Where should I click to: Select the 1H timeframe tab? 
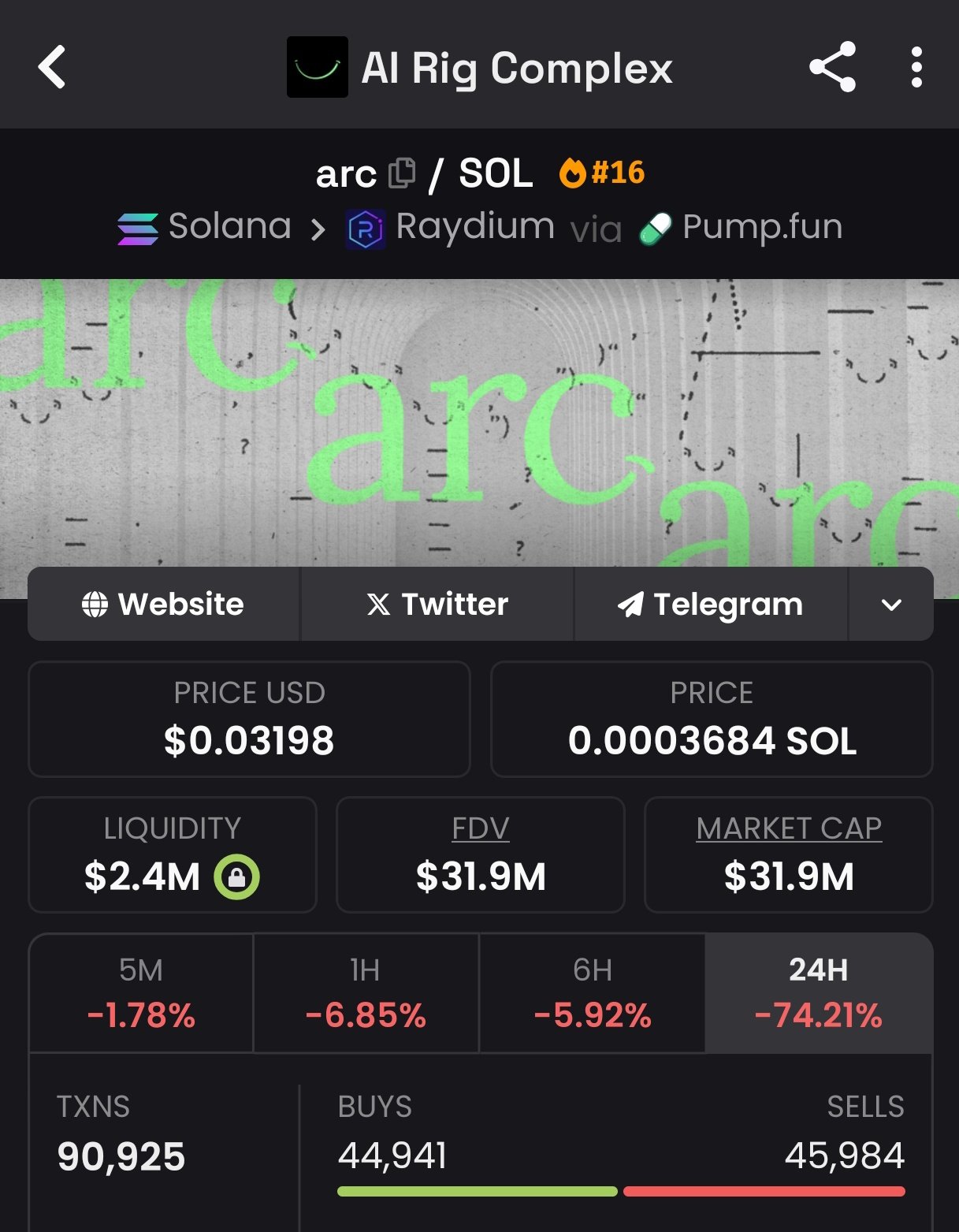pos(366,993)
